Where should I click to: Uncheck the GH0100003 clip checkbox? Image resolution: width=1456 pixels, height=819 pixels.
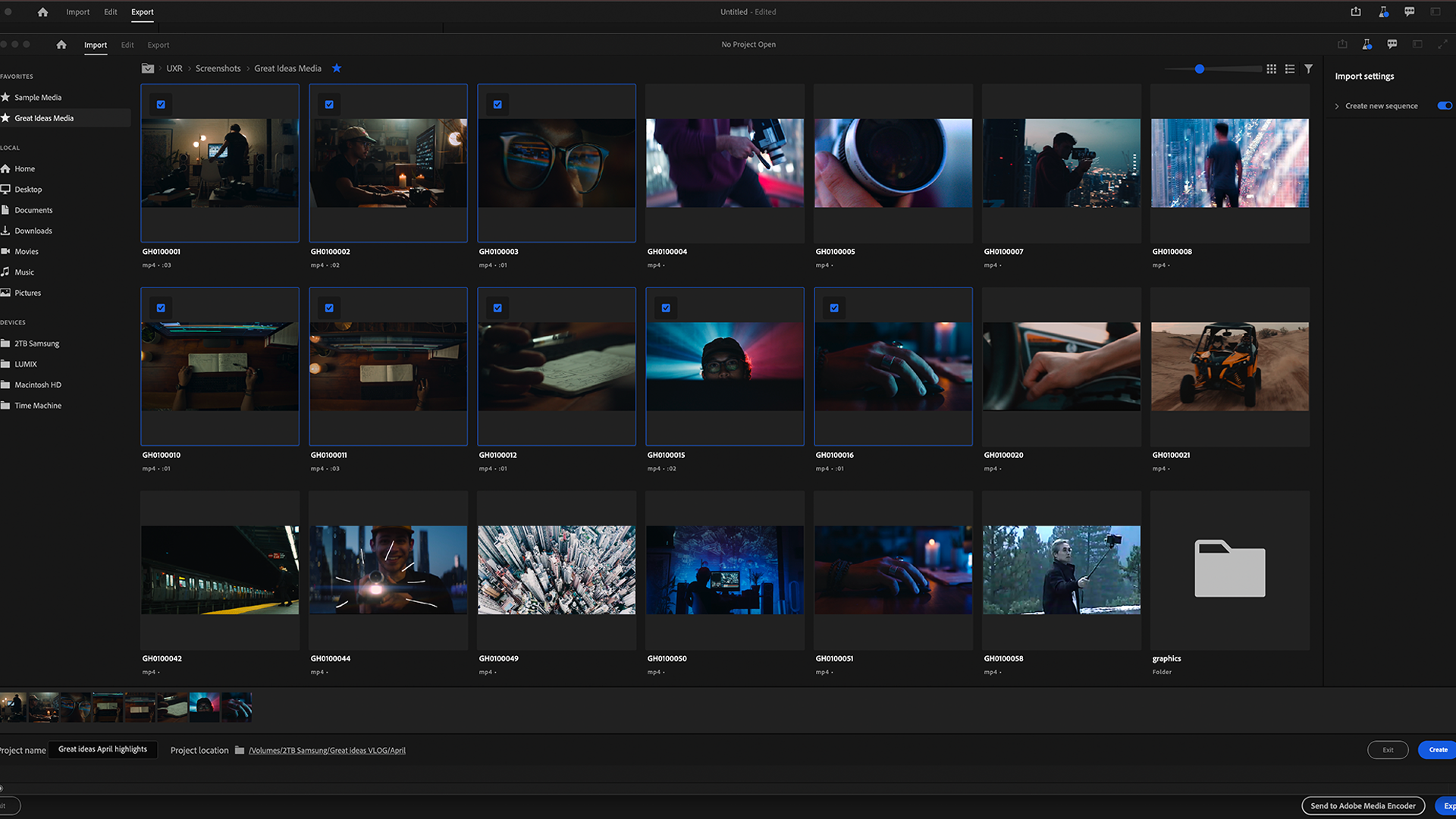point(497,105)
